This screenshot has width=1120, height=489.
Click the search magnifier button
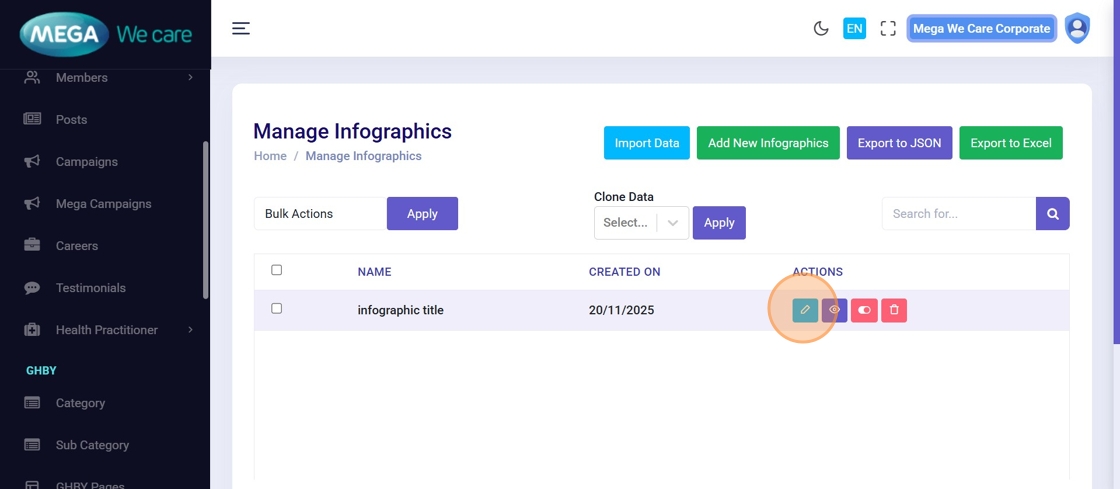pos(1053,214)
